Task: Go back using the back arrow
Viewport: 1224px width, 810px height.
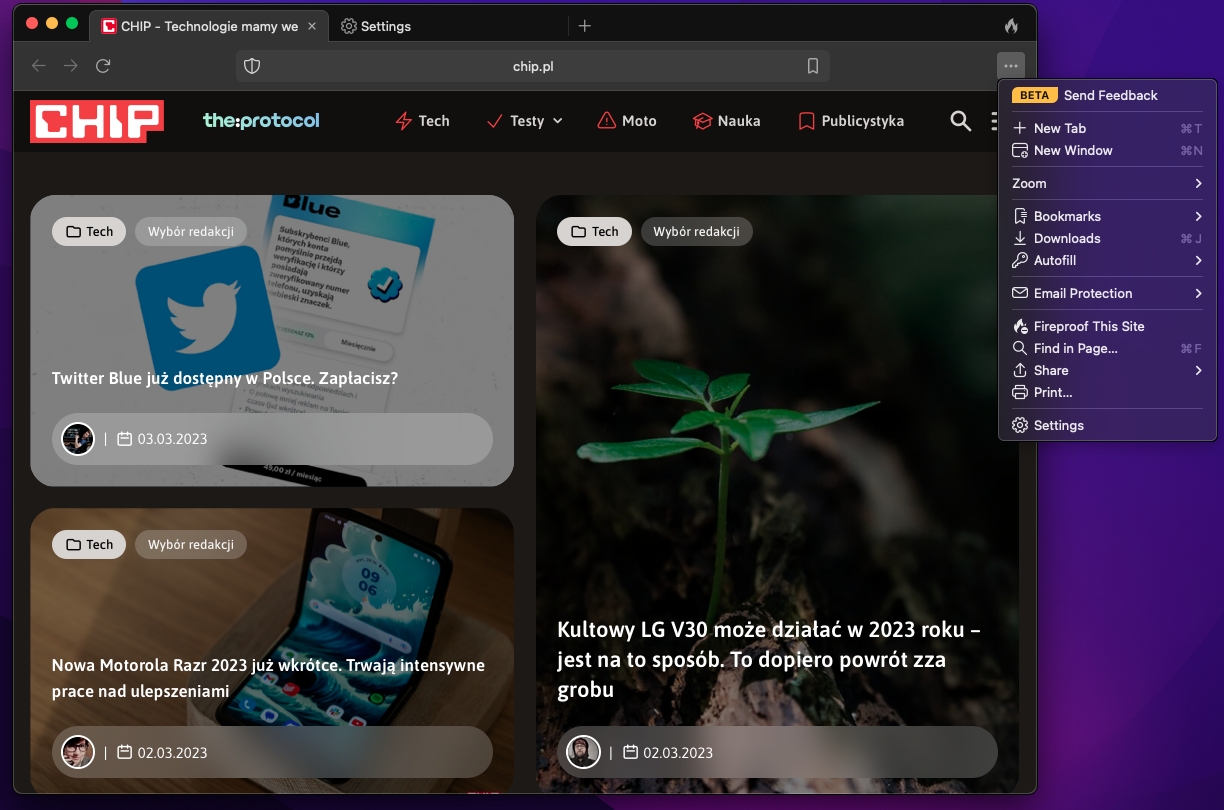Action: click(39, 66)
